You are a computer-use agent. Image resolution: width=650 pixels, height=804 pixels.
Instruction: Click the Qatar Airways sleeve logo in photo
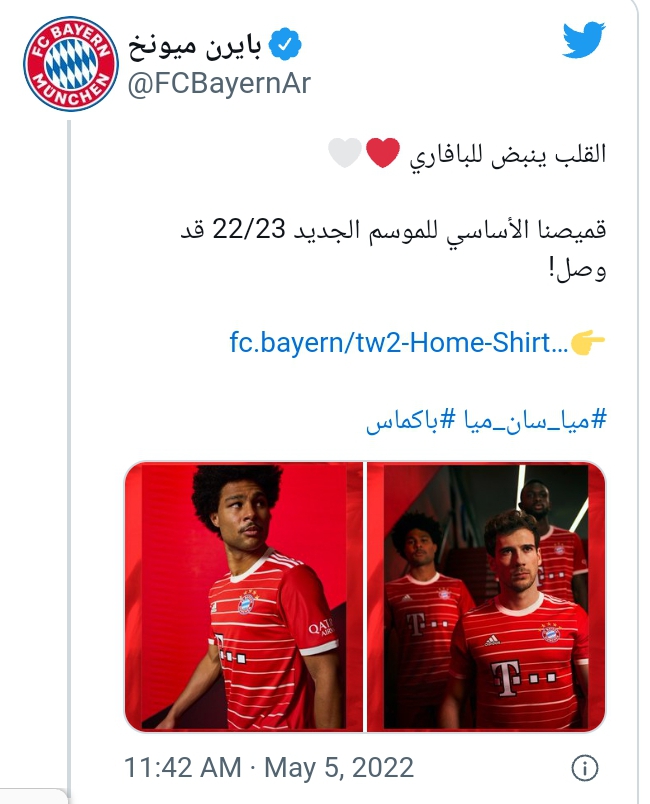pyautogui.click(x=321, y=627)
